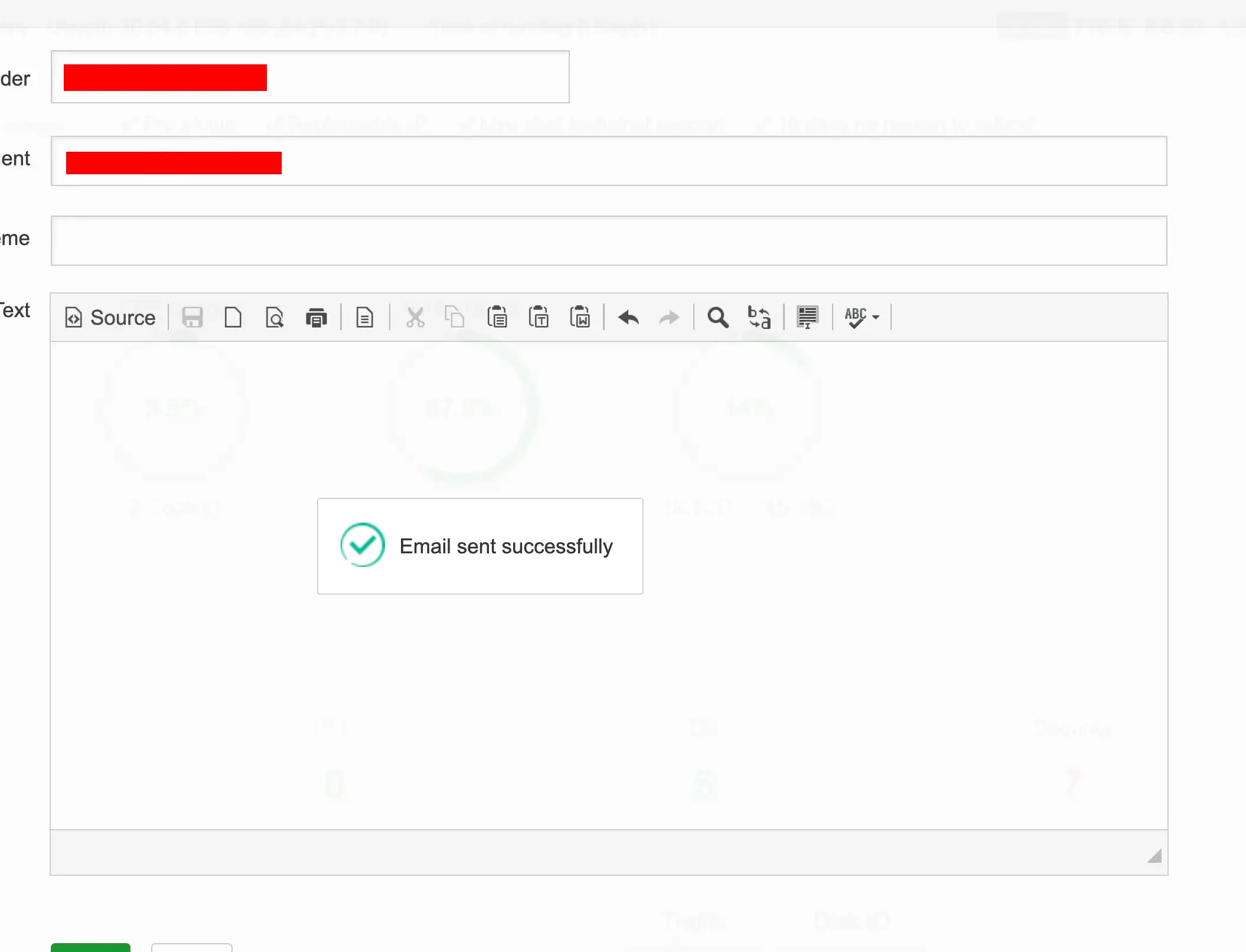1246x952 pixels.
Task: Click the recipient input field
Action: pyautogui.click(x=609, y=161)
